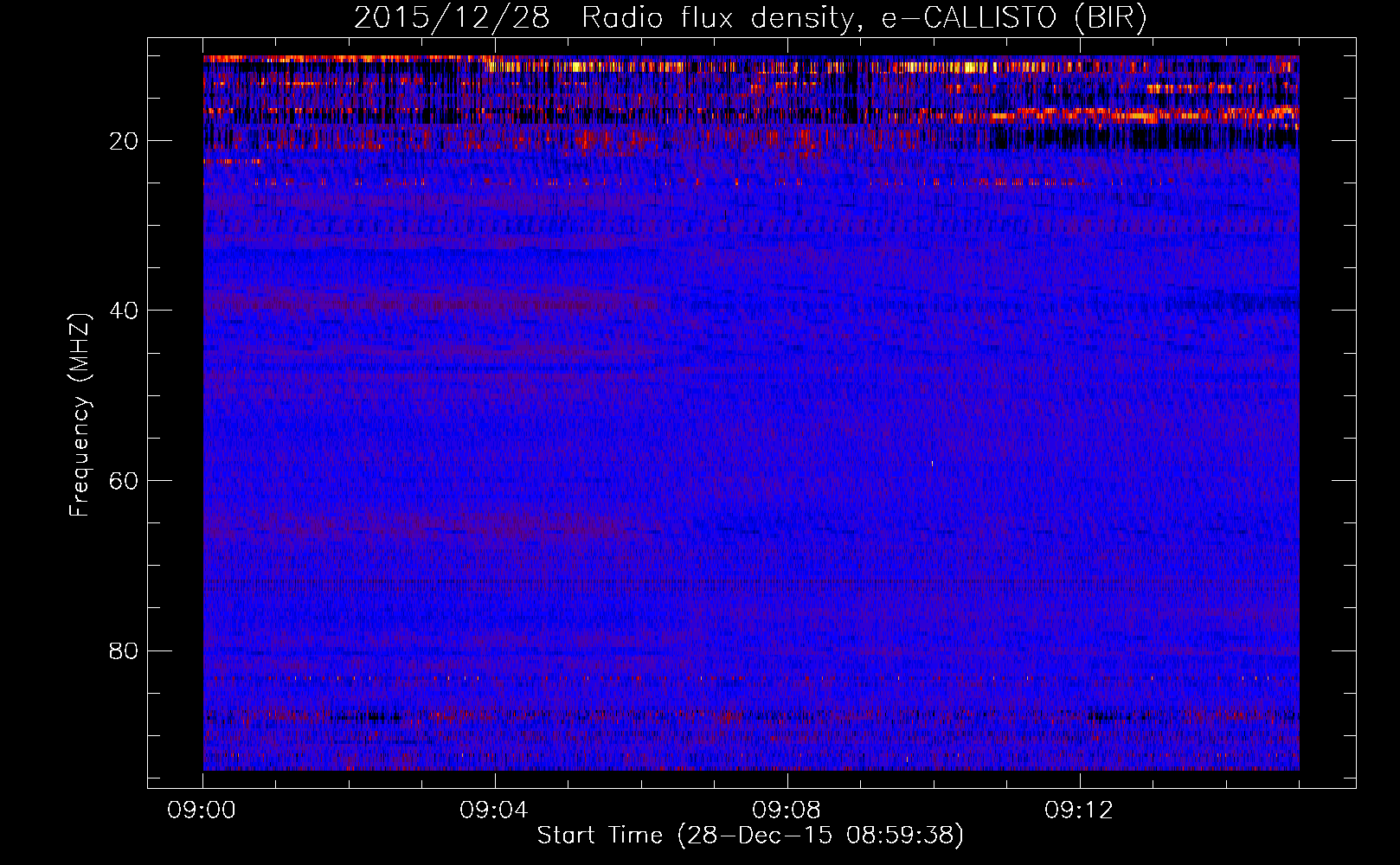Click the '09:12' time tick label
This screenshot has width=1400, height=865.
[1079, 811]
